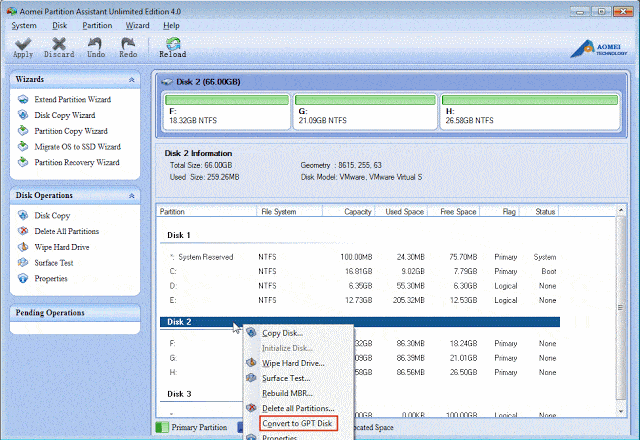640x440 pixels.
Task: Open the Help menu
Action: point(171,26)
